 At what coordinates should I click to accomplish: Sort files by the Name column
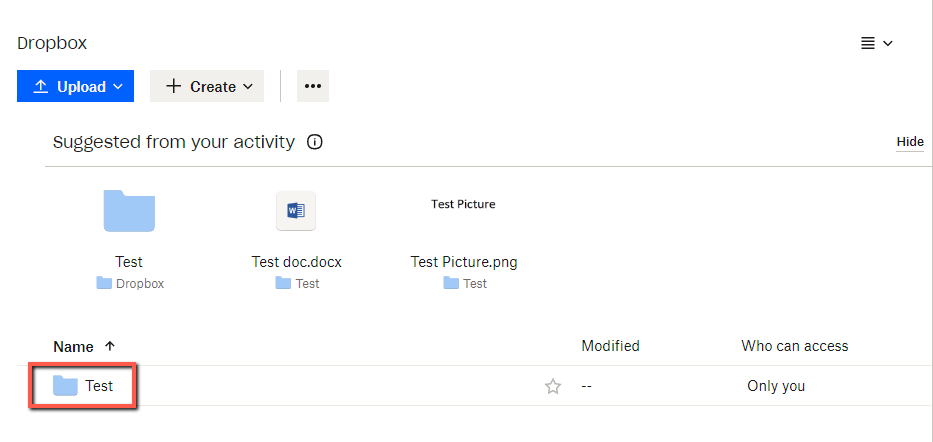tap(73, 347)
